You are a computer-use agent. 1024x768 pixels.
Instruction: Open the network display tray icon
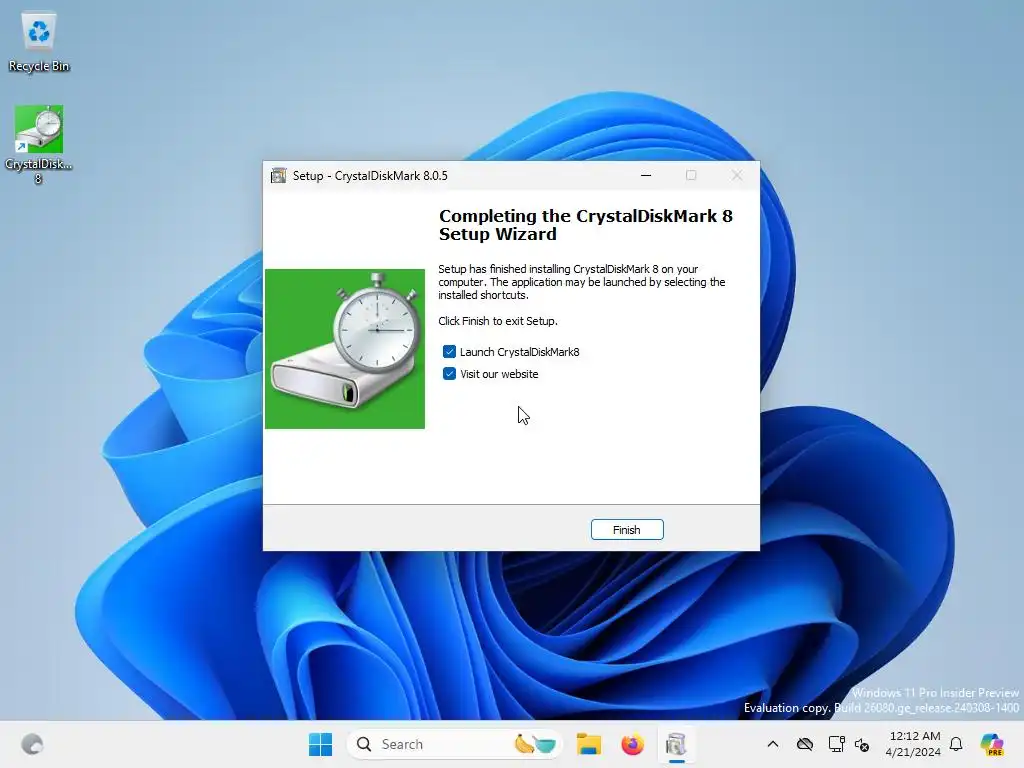[x=836, y=744]
